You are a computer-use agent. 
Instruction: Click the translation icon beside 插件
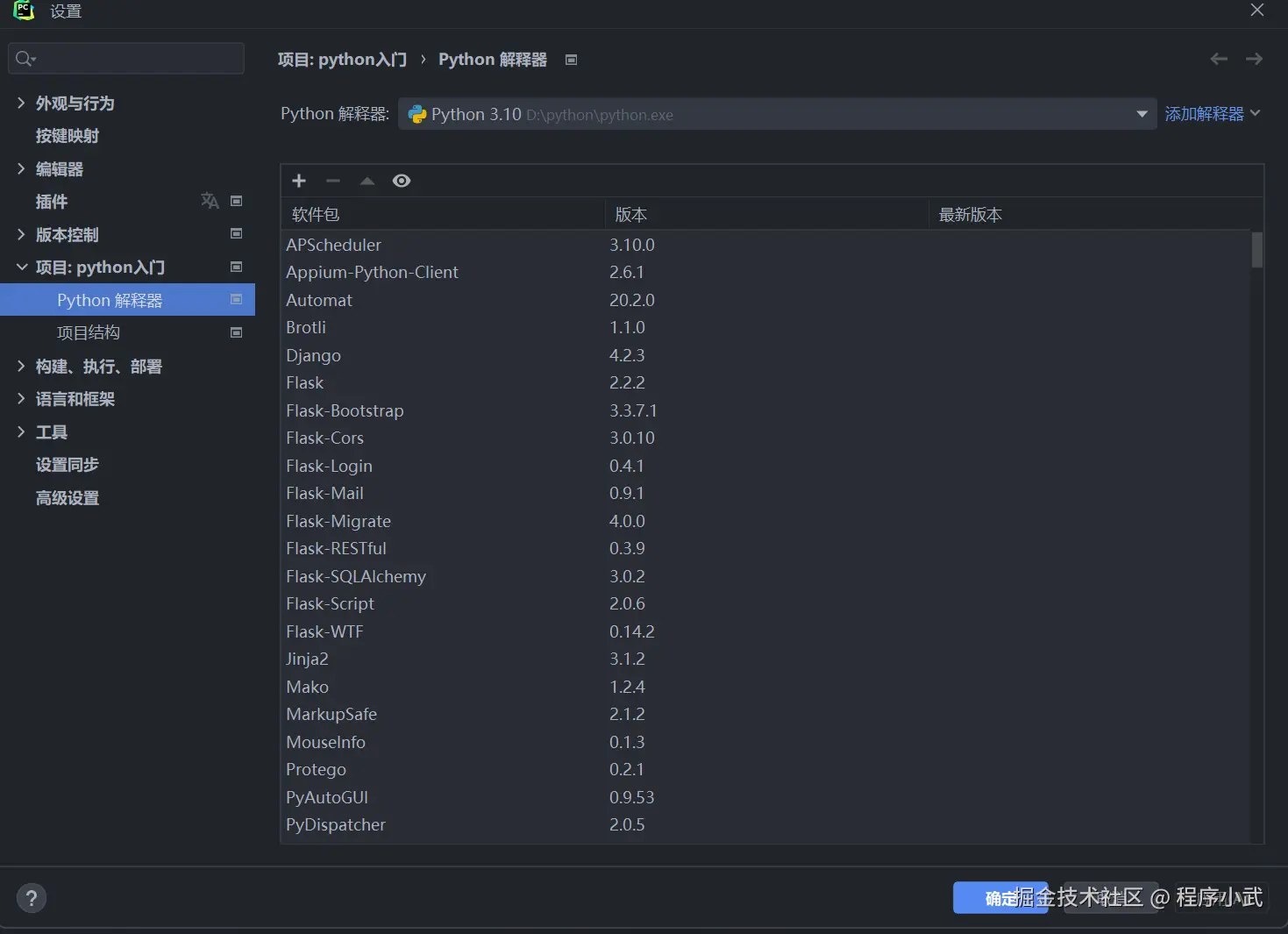pos(210,201)
